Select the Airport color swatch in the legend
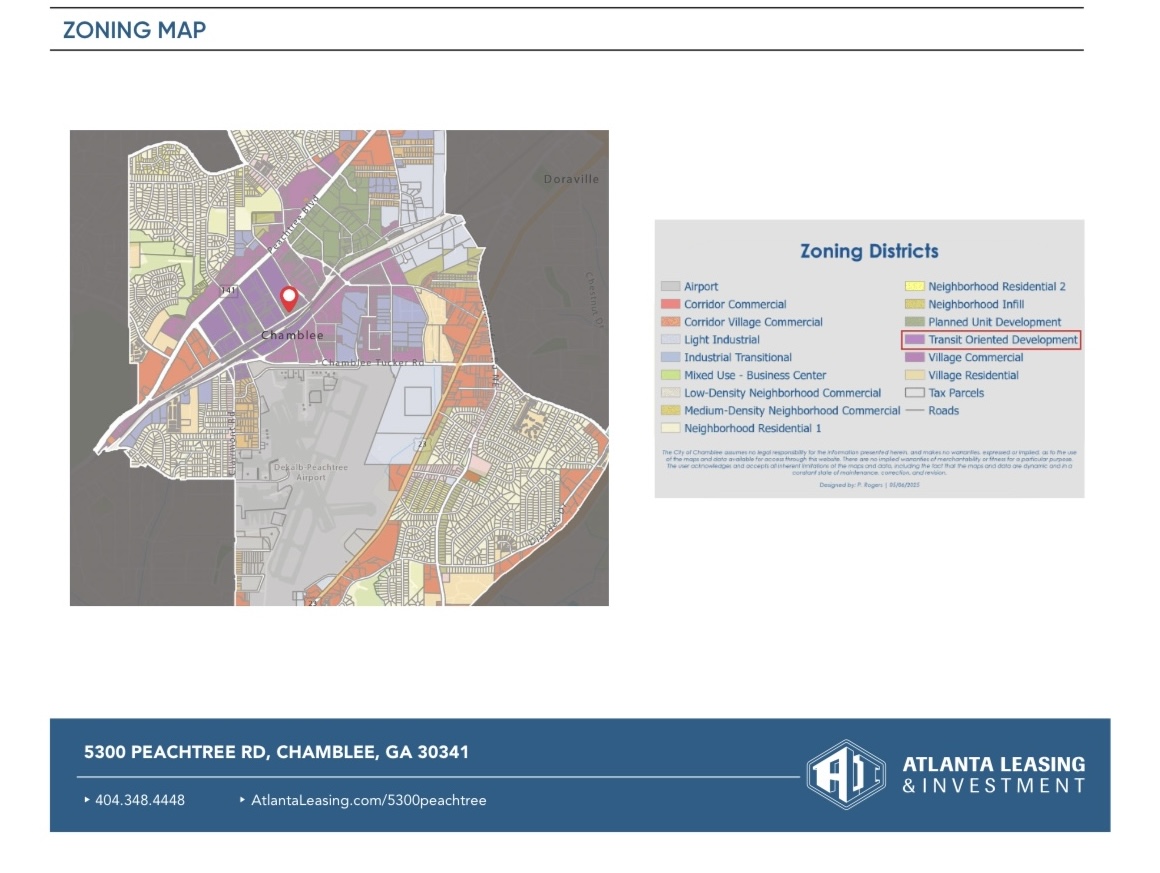1160x873 pixels. click(x=669, y=287)
